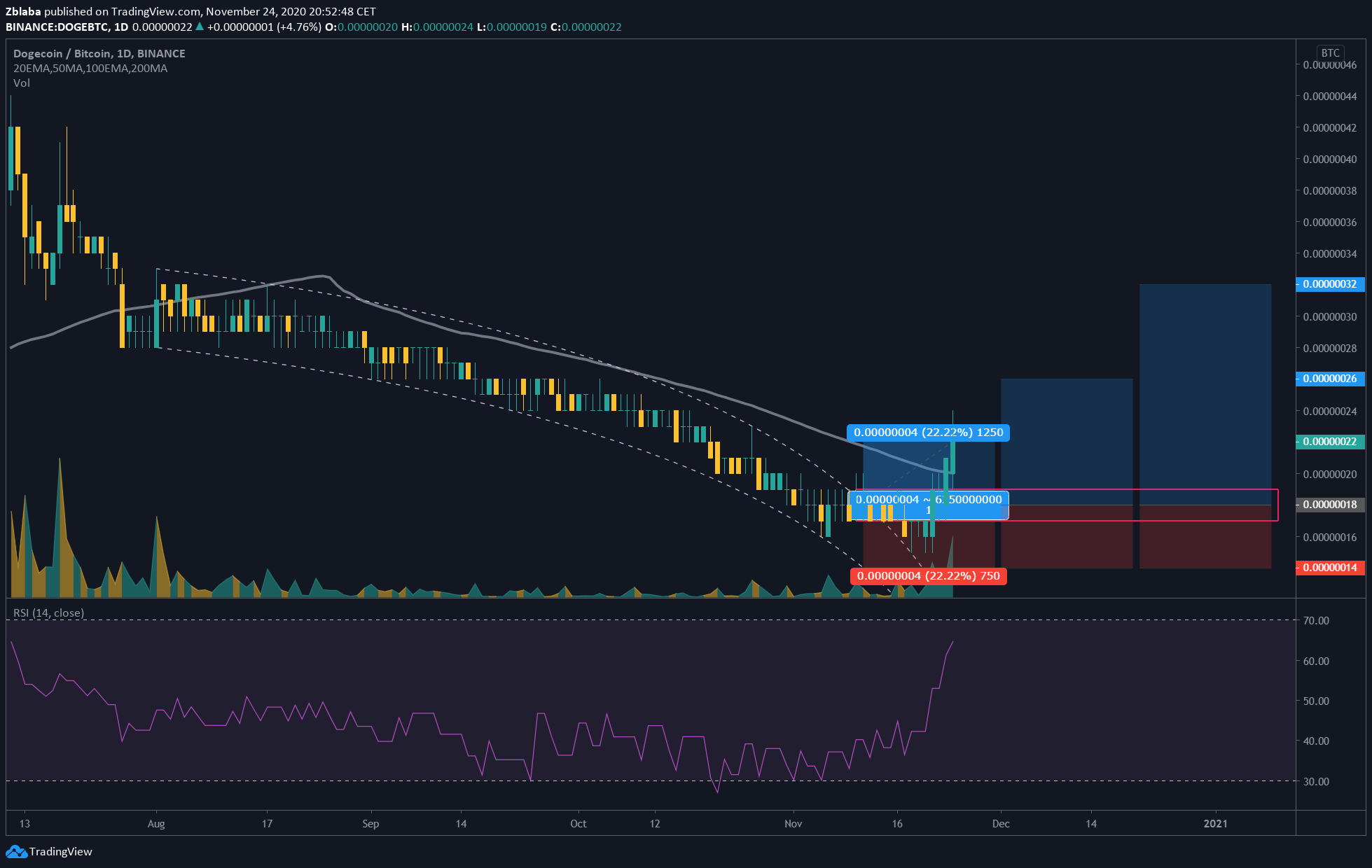Click the red stop label '0.00000004 (22.22%) 750'

click(x=928, y=576)
